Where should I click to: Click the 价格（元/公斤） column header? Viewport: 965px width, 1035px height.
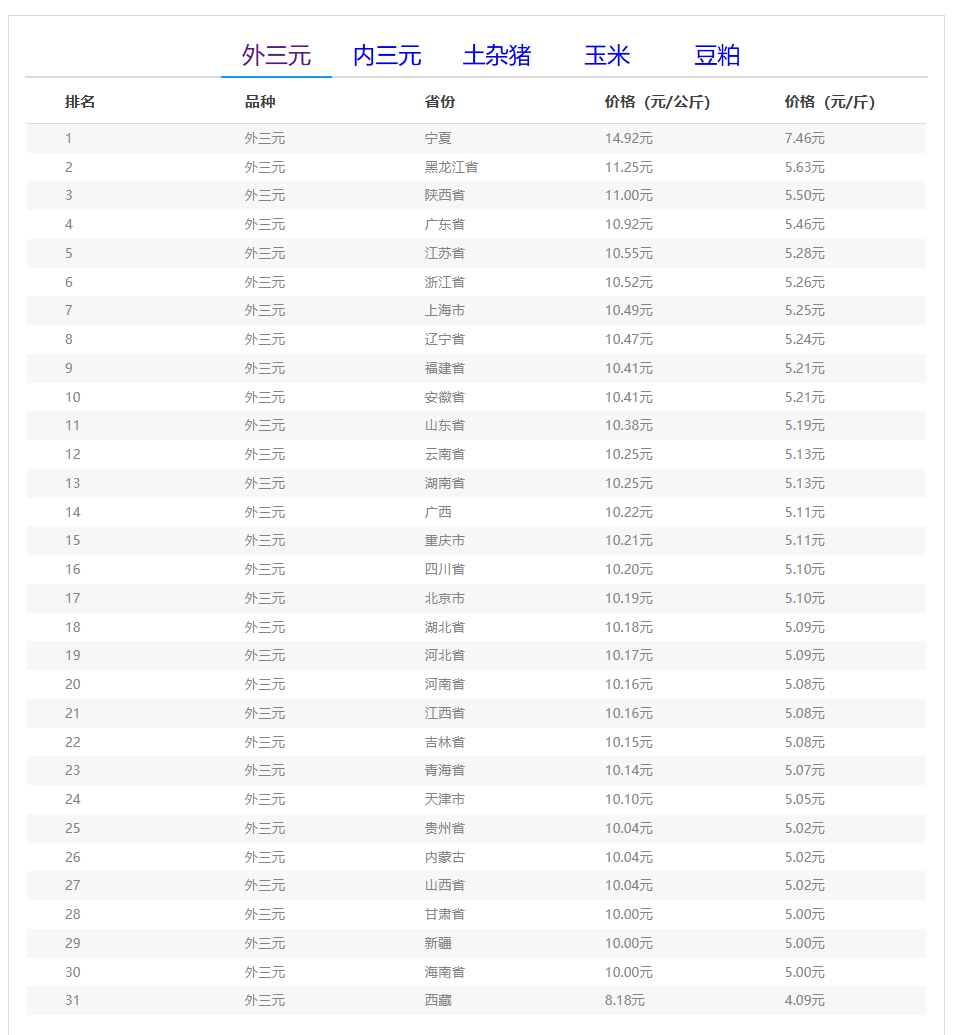pos(657,102)
